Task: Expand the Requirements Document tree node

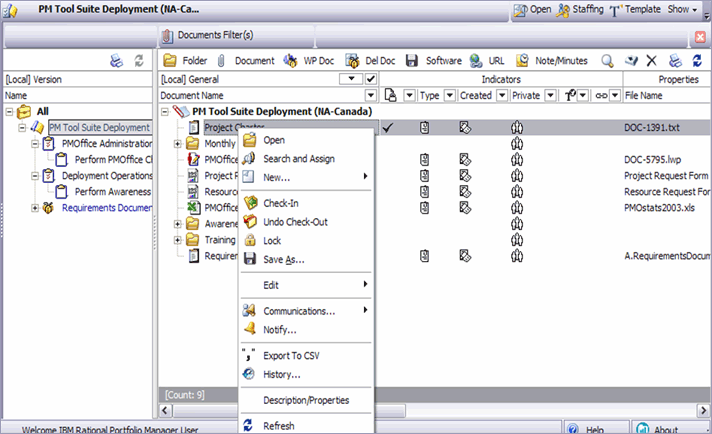Action: (35, 208)
